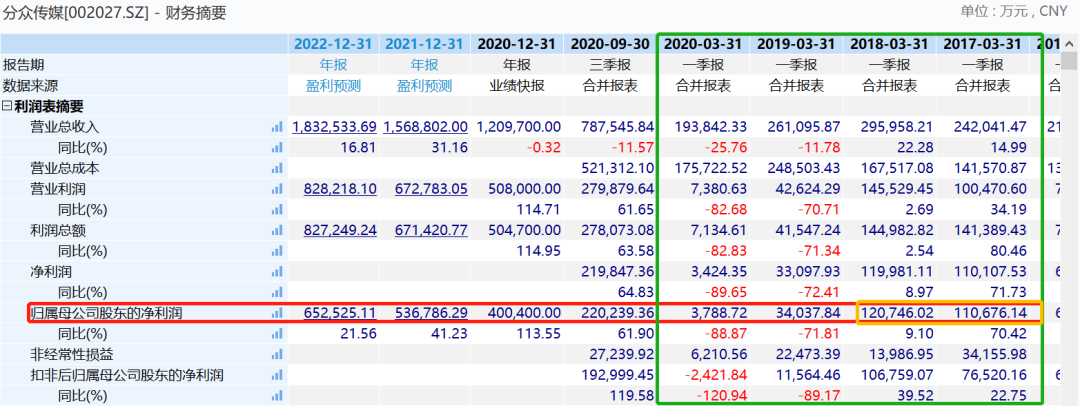Click chart icon for 扣非后归属母公司股东的净利润 row

277,375
